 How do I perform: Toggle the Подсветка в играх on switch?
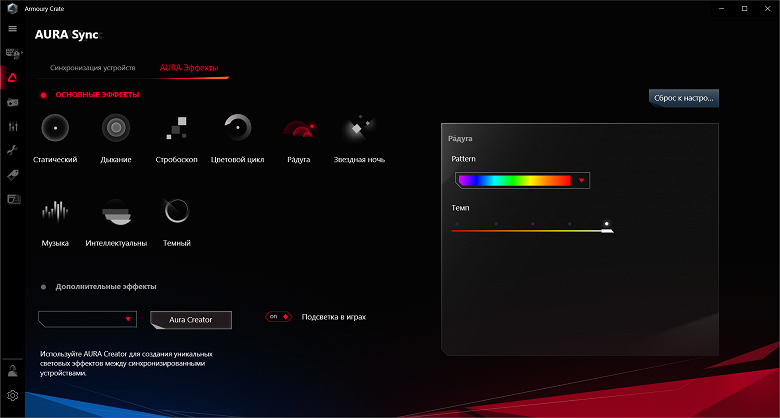[x=278, y=316]
